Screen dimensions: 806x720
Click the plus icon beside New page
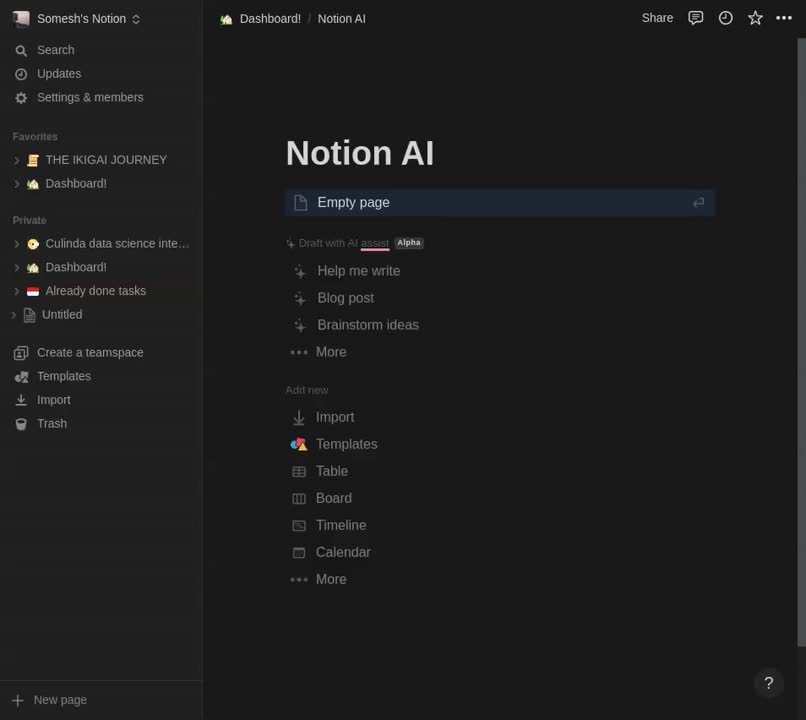coord(17,700)
